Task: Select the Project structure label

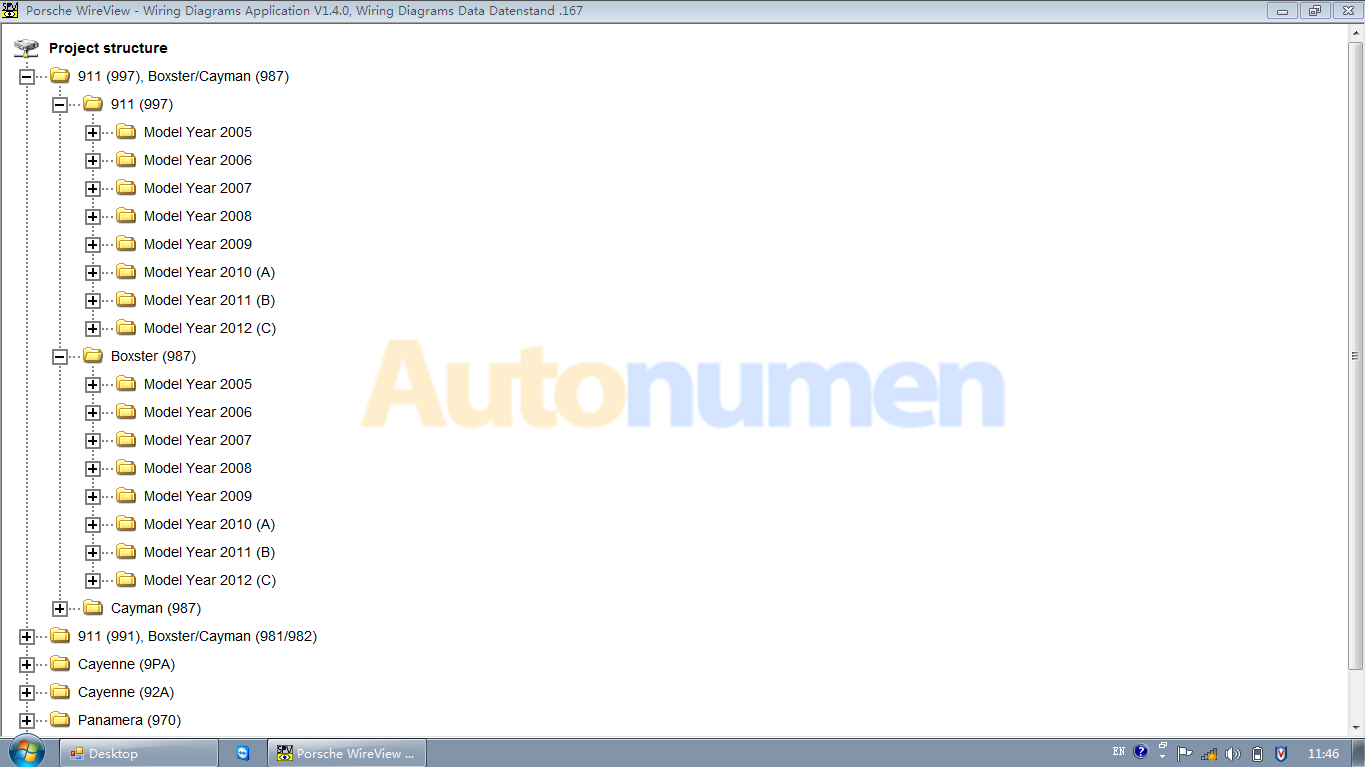Action: (x=108, y=48)
